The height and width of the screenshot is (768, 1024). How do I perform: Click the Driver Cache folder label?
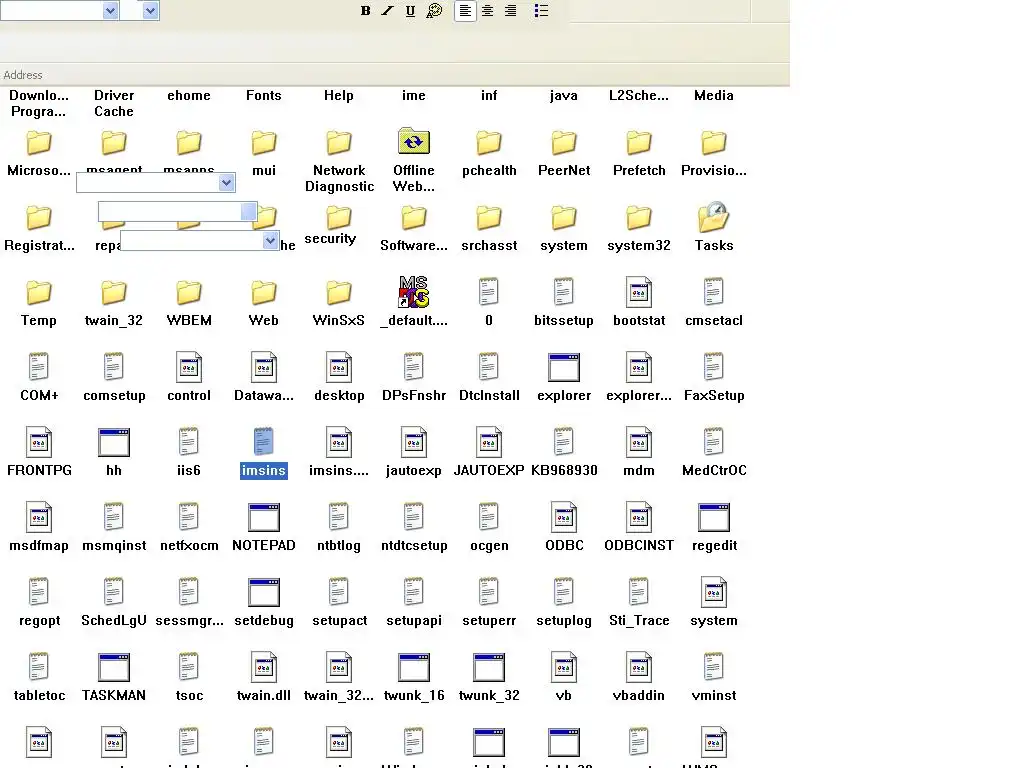click(114, 103)
